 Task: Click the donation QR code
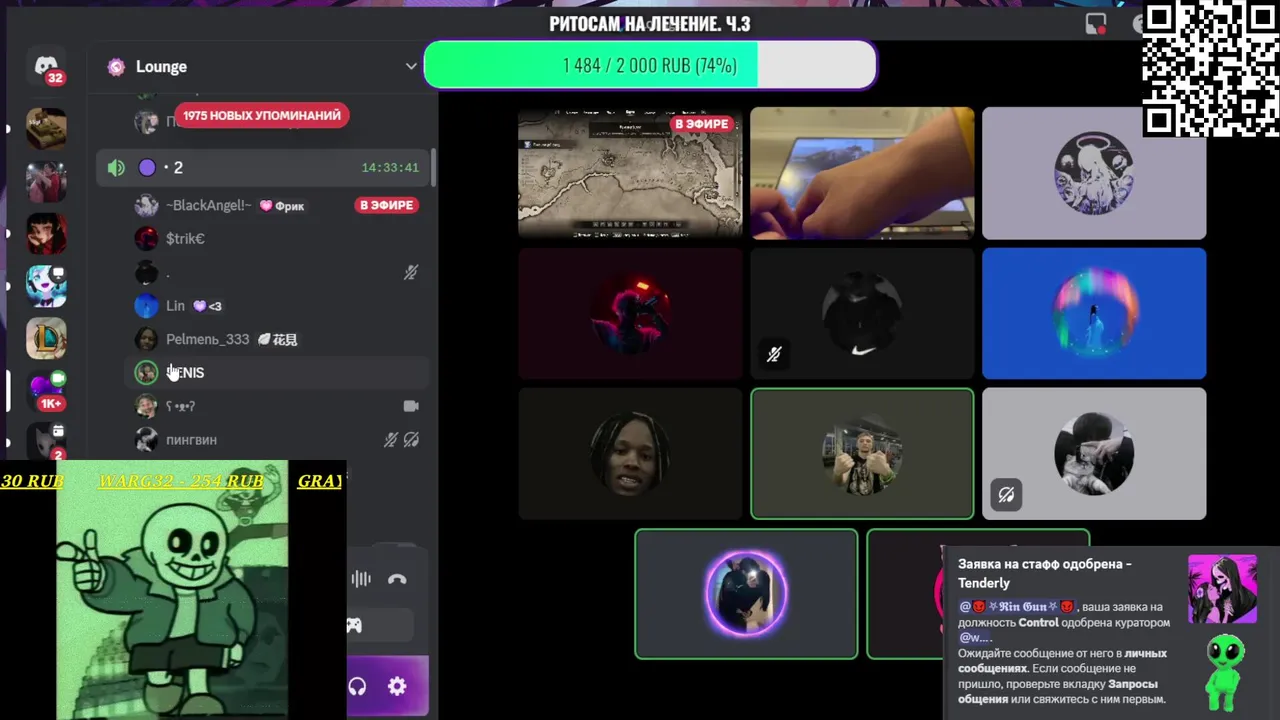point(1210,68)
